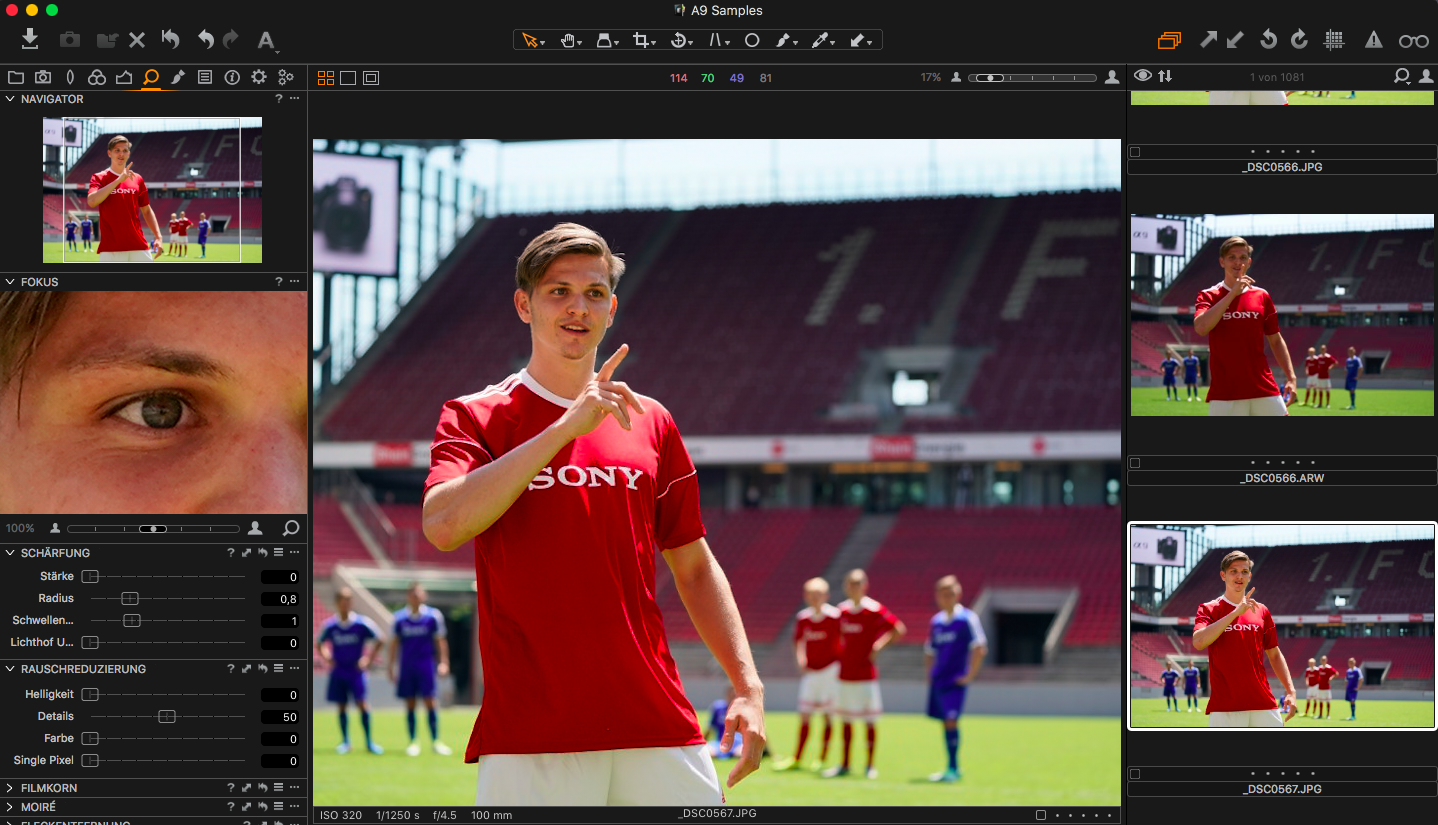This screenshot has width=1438, height=825.
Task: Expand the FILMKORN panel
Action: coord(11,787)
